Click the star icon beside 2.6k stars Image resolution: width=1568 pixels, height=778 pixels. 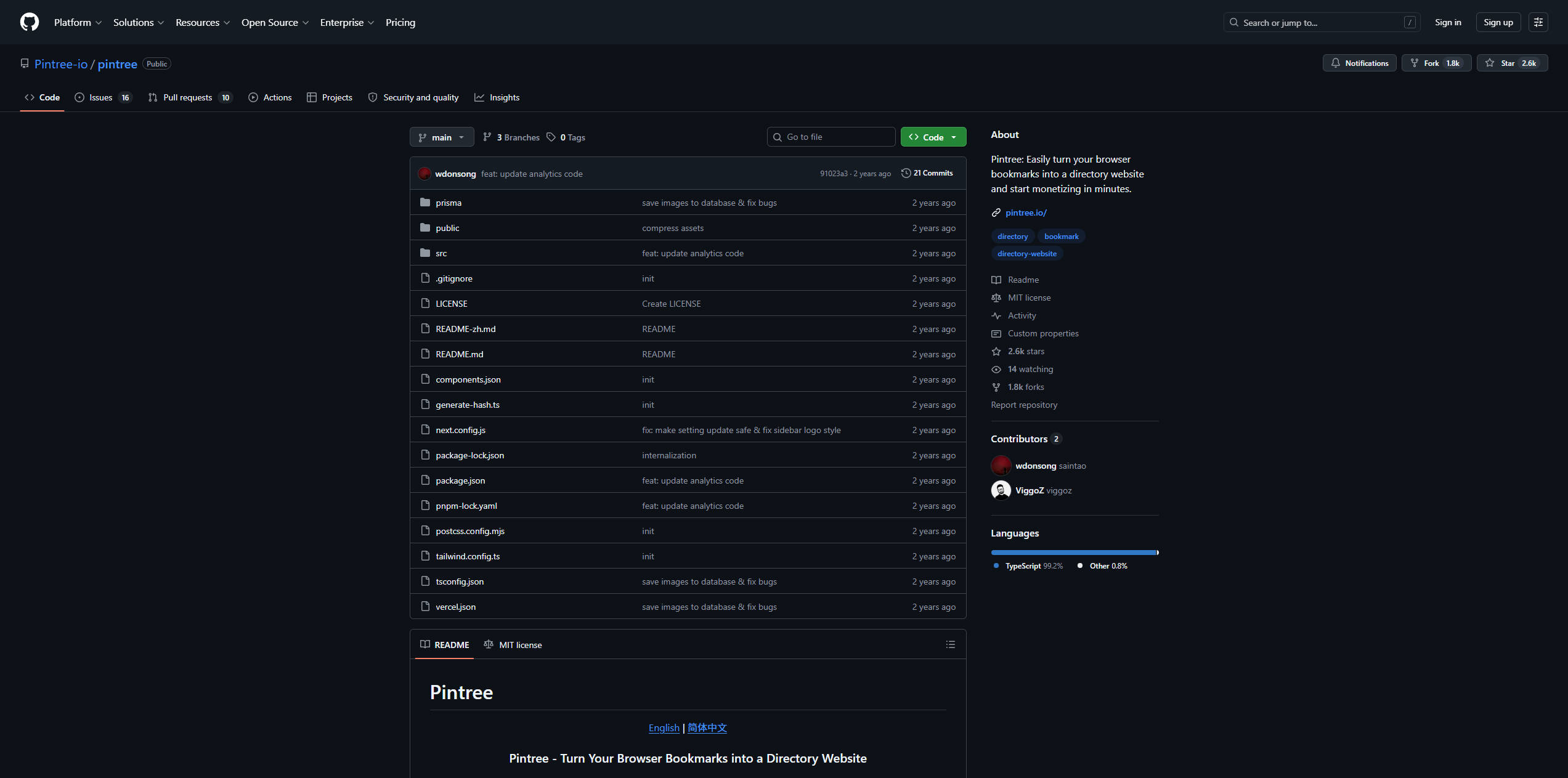click(996, 351)
